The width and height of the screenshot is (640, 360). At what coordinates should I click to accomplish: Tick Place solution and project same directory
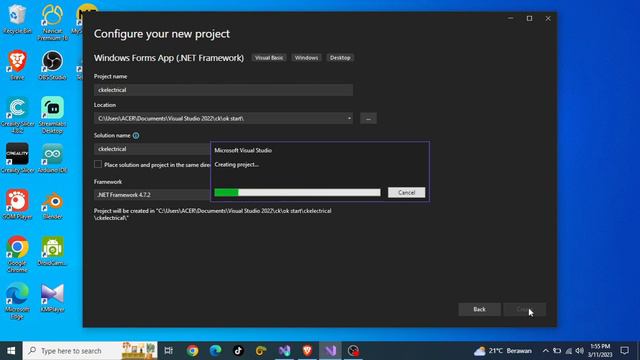[98, 164]
